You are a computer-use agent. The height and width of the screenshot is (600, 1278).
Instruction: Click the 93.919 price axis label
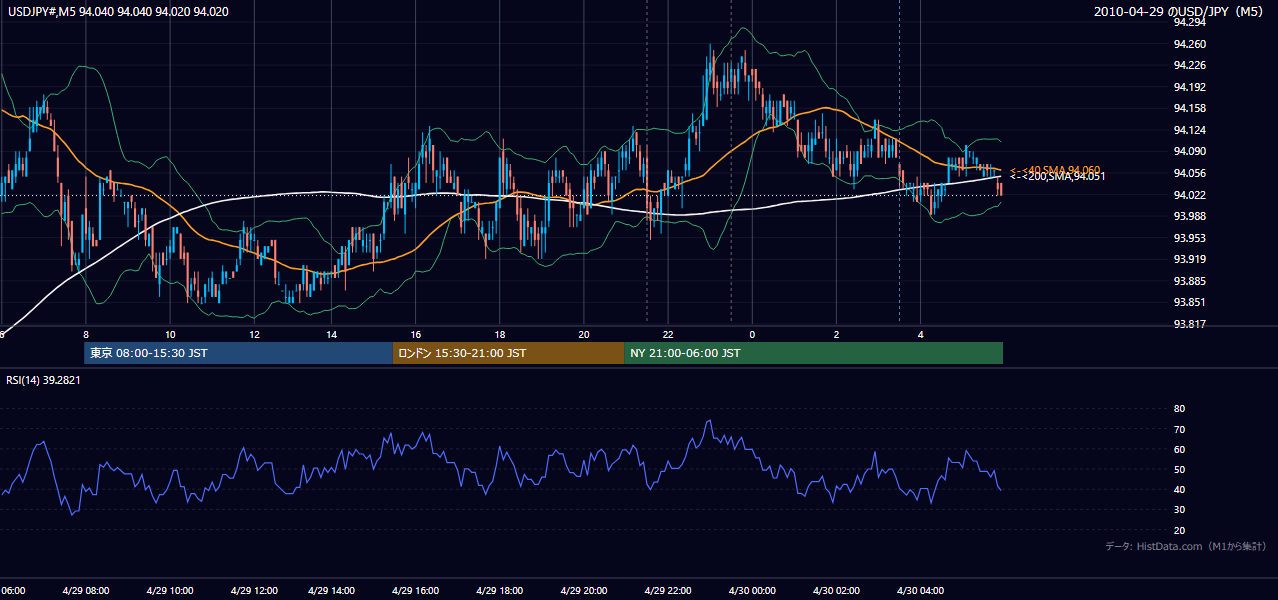(1190, 259)
